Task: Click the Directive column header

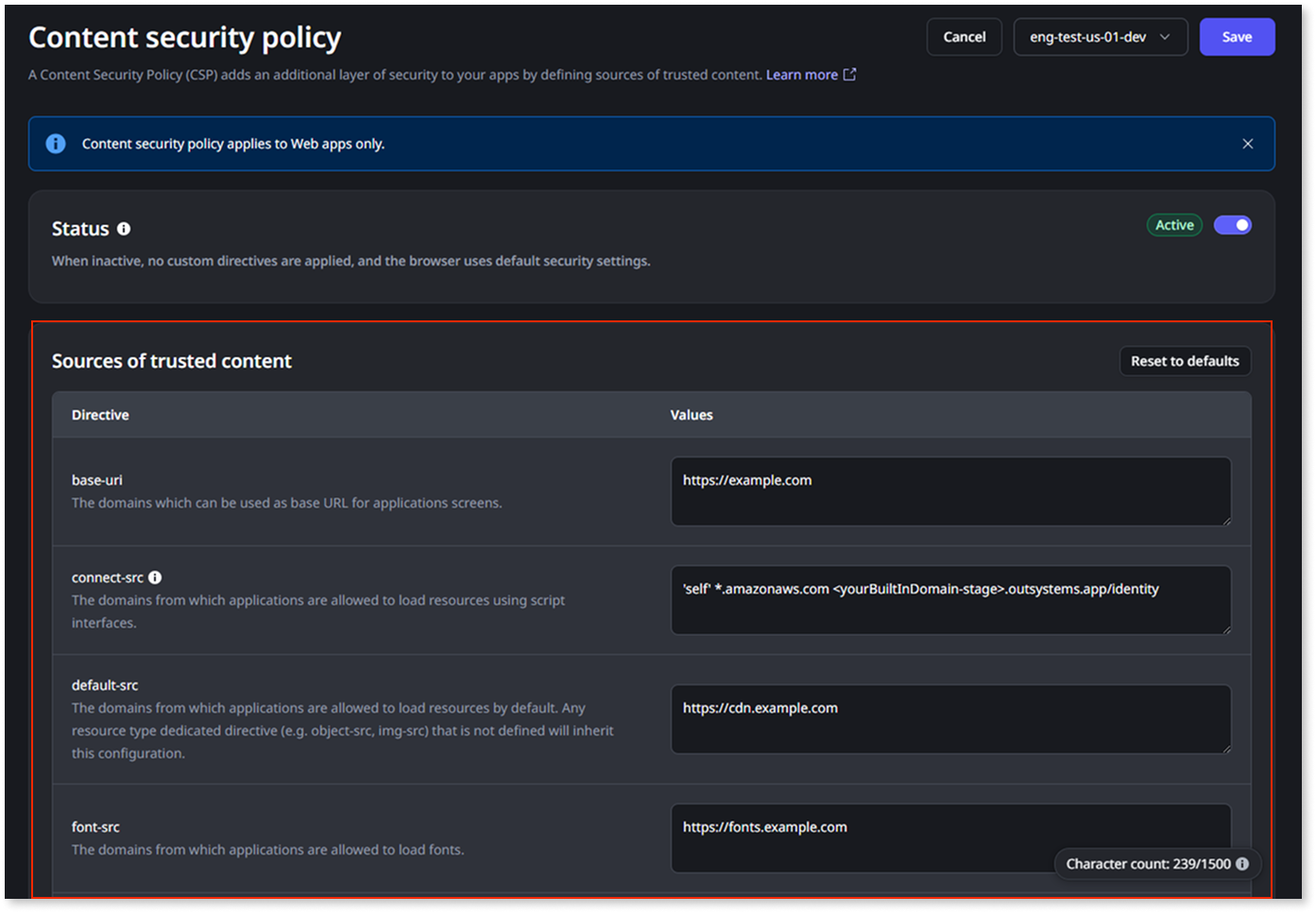Action: [x=100, y=414]
